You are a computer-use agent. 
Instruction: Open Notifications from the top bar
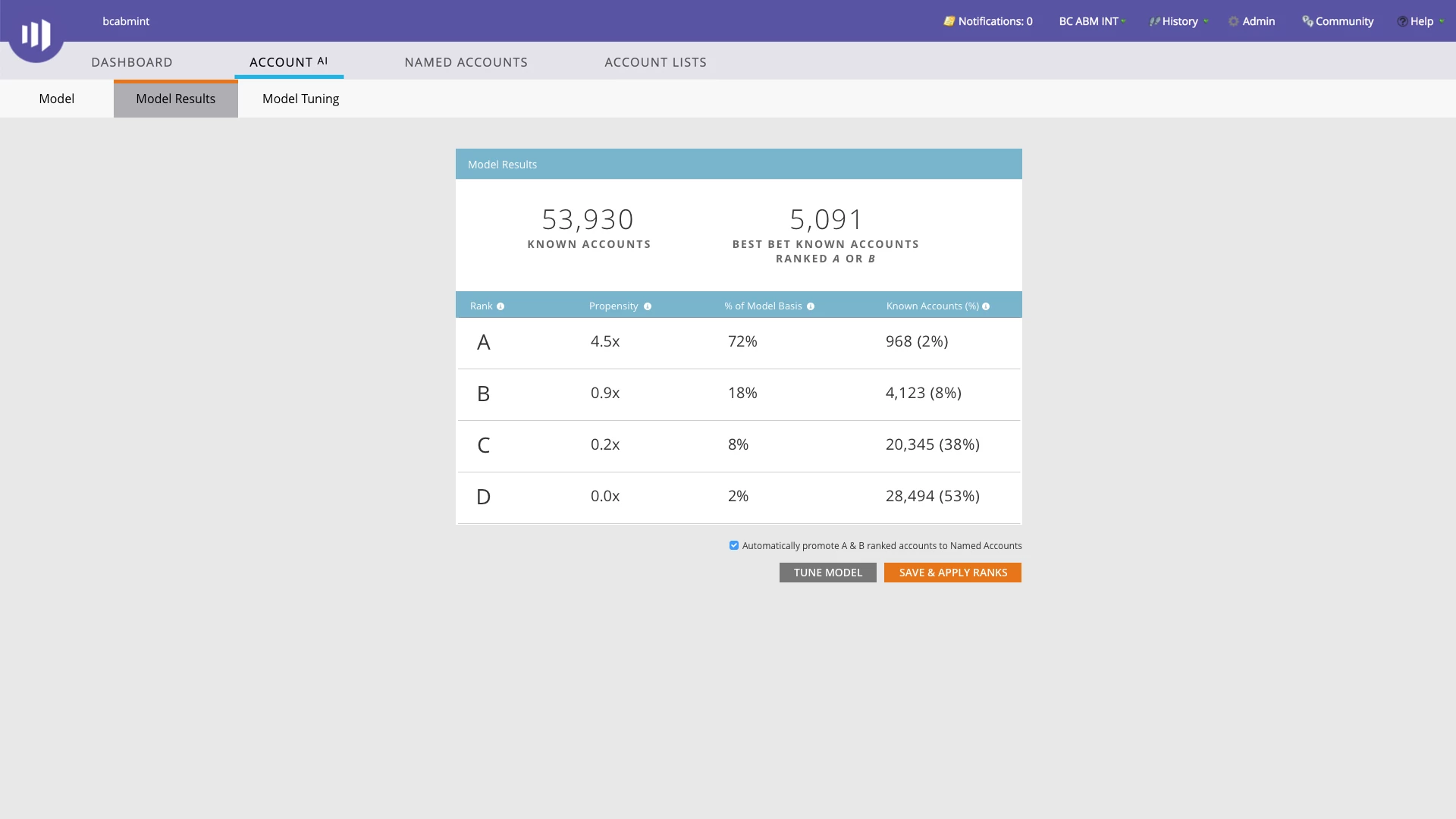click(x=987, y=21)
